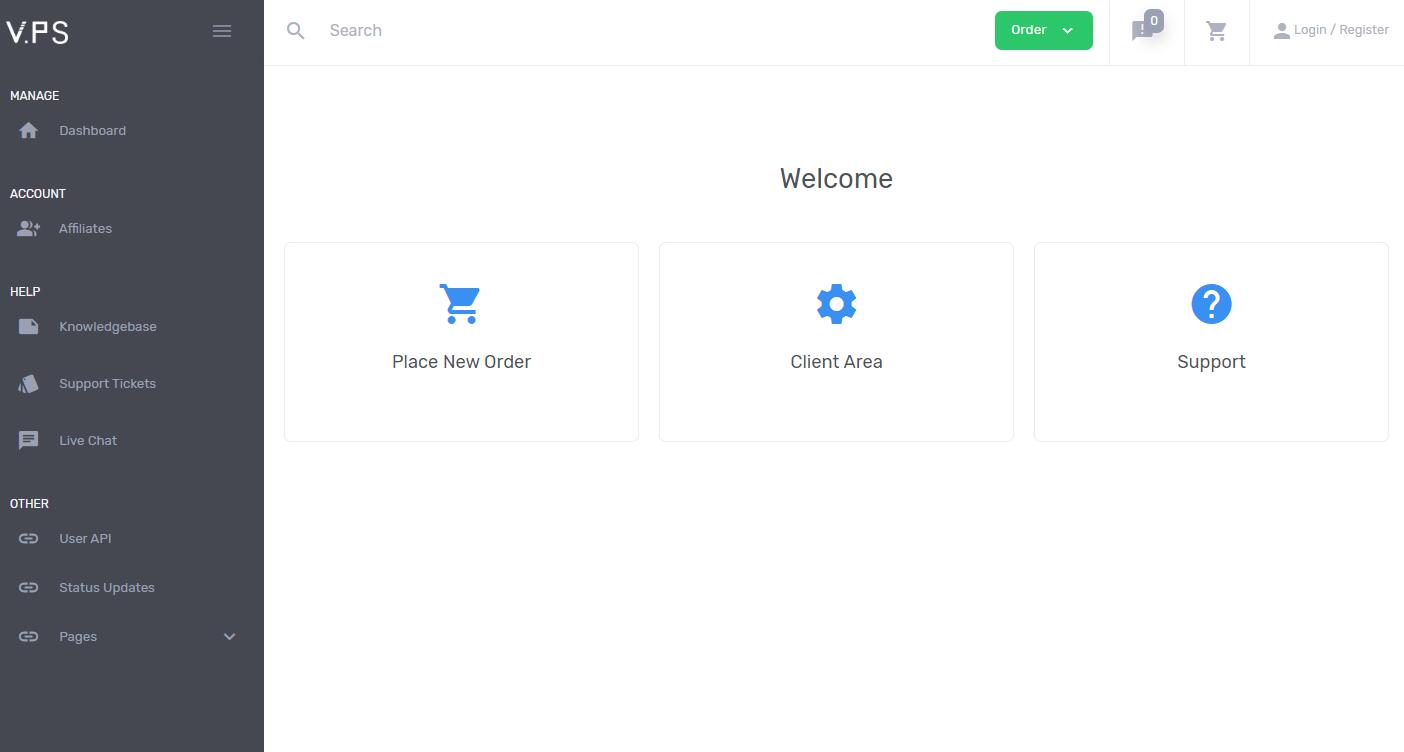Screen dimensions: 1404x752
Task: Click the Status Updates link icon
Action: (28, 588)
